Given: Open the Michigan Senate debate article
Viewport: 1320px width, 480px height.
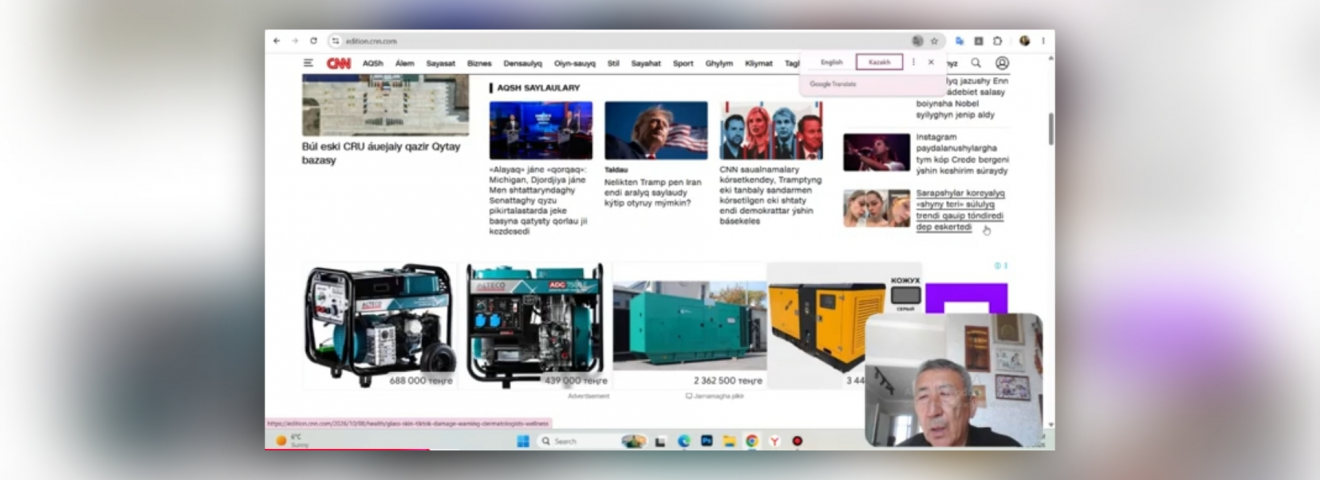Looking at the screenshot, I should [539, 200].
